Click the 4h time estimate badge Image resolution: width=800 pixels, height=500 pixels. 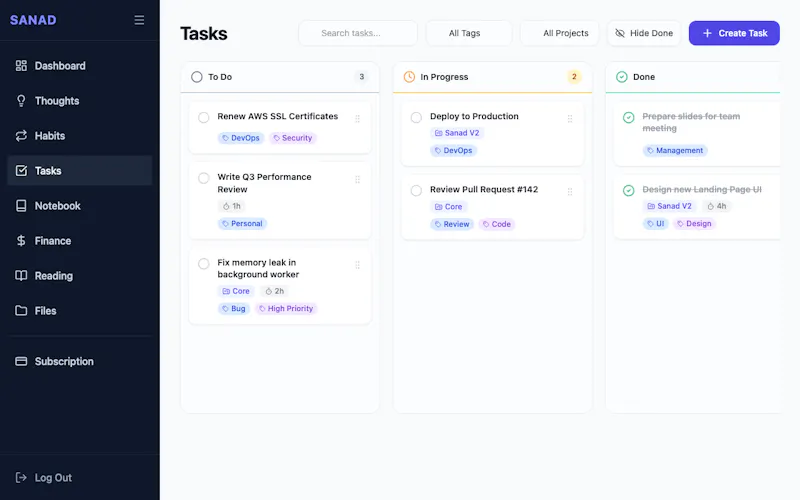717,206
